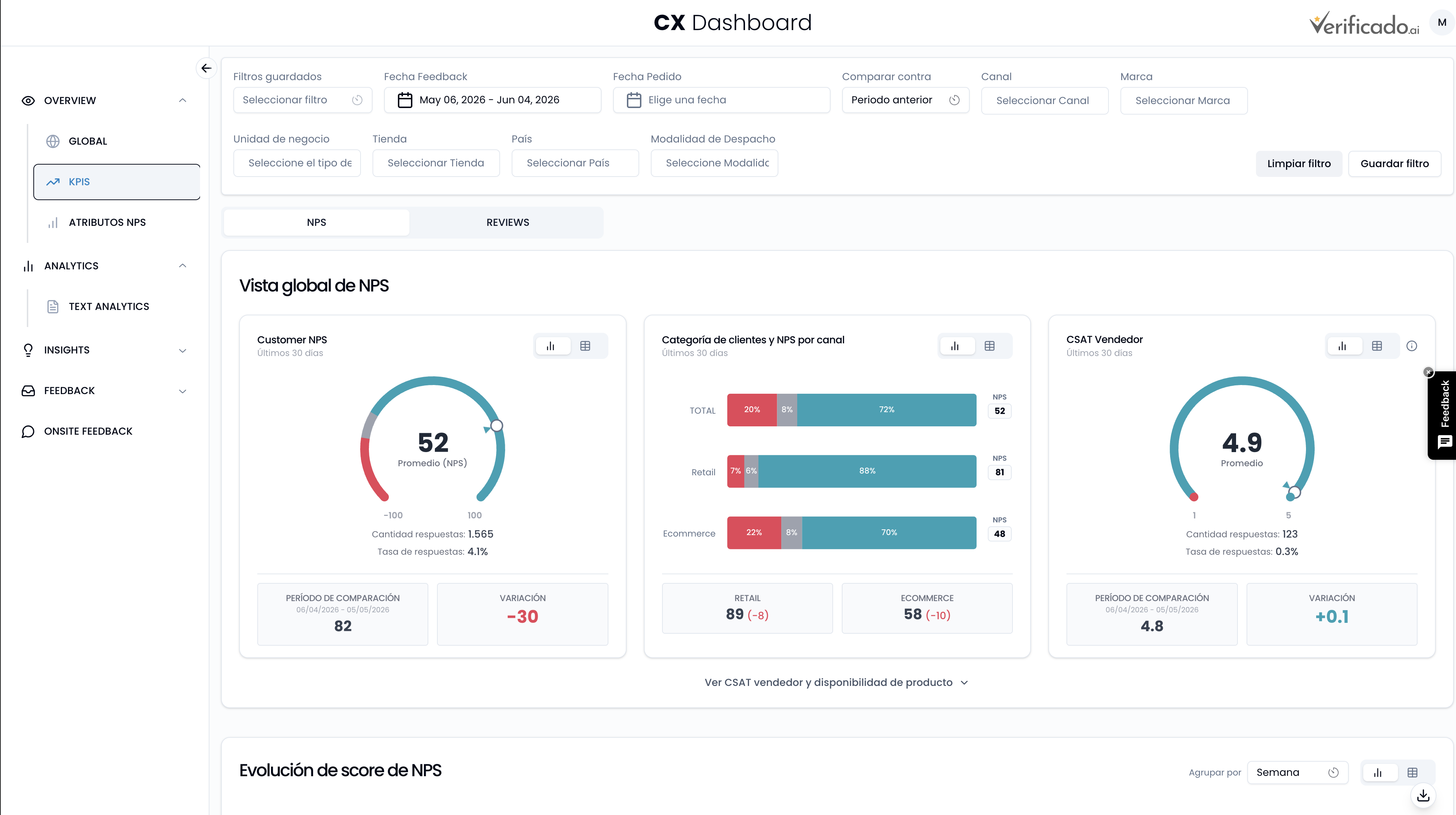The image size is (1456, 815).
Task: Open Atributos NPS sidebar item
Action: pyautogui.click(x=116, y=223)
